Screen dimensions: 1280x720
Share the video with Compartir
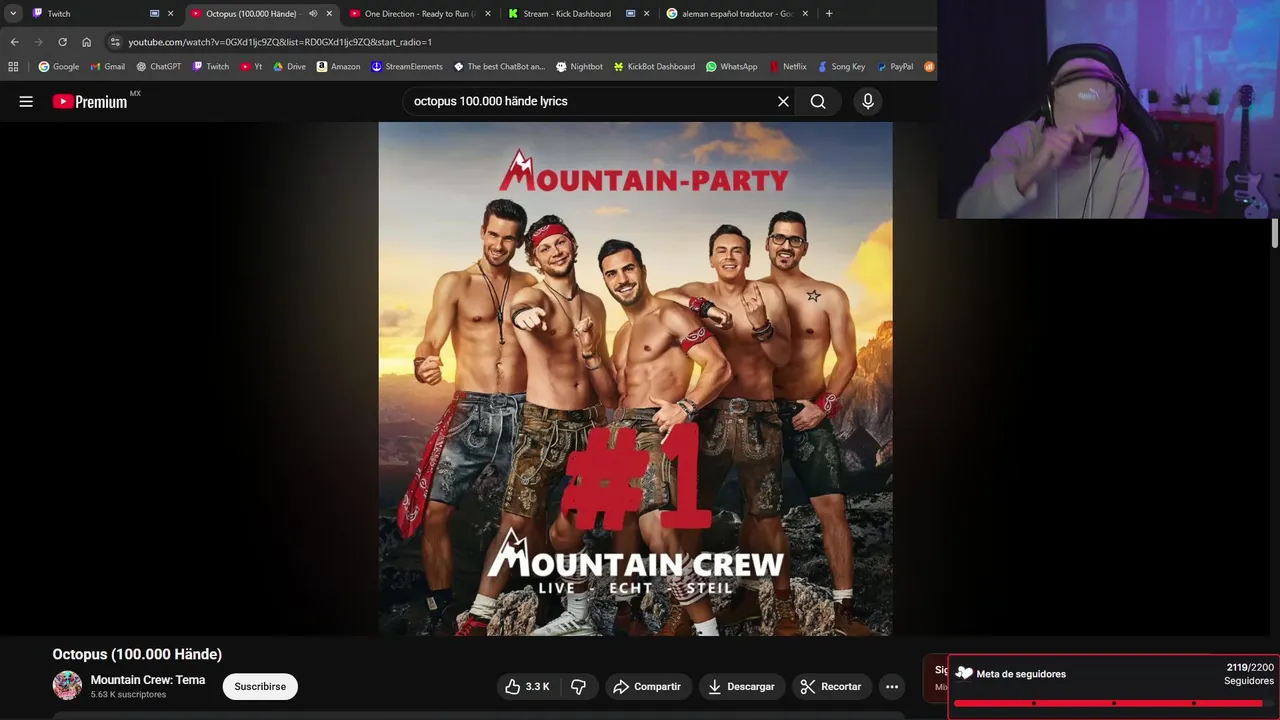(647, 686)
